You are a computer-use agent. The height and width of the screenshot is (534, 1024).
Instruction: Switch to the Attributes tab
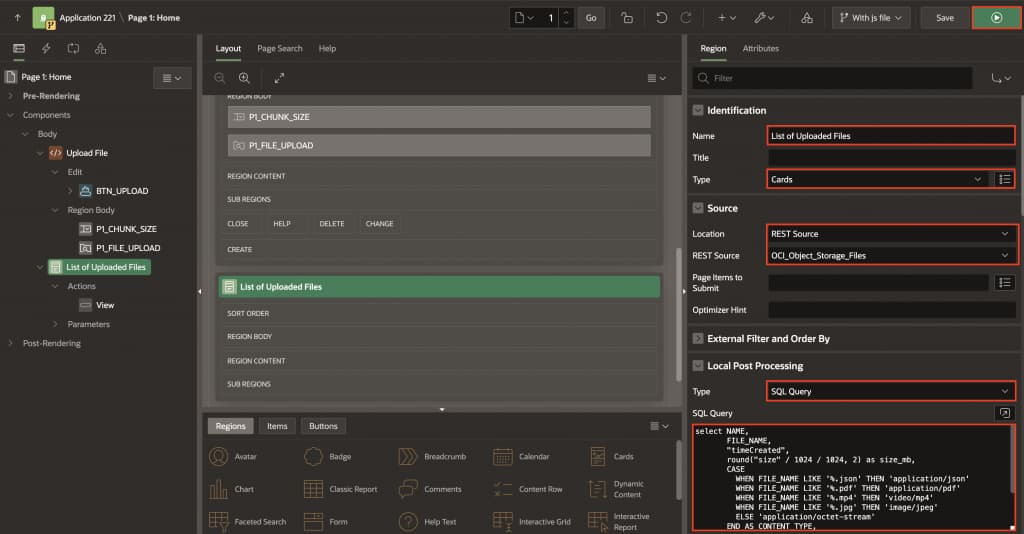click(x=760, y=48)
